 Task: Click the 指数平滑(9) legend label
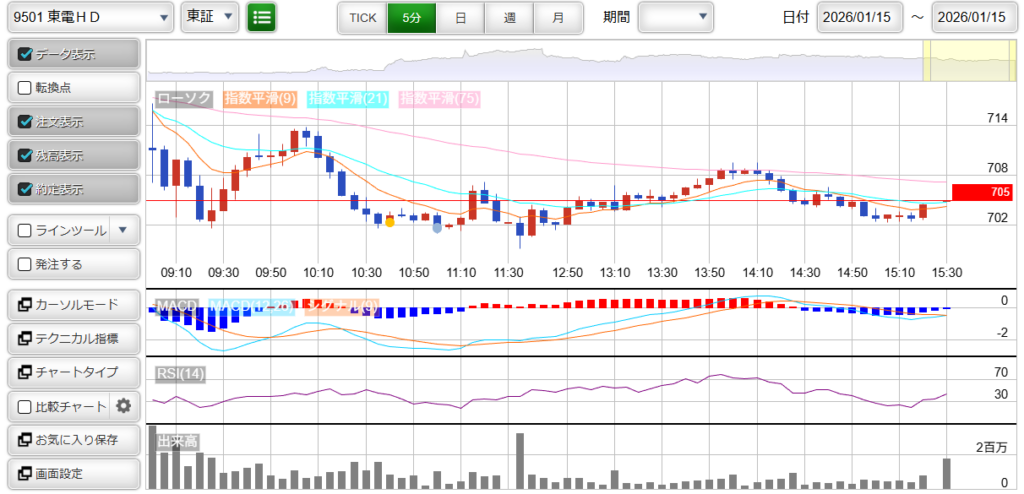pos(259,98)
